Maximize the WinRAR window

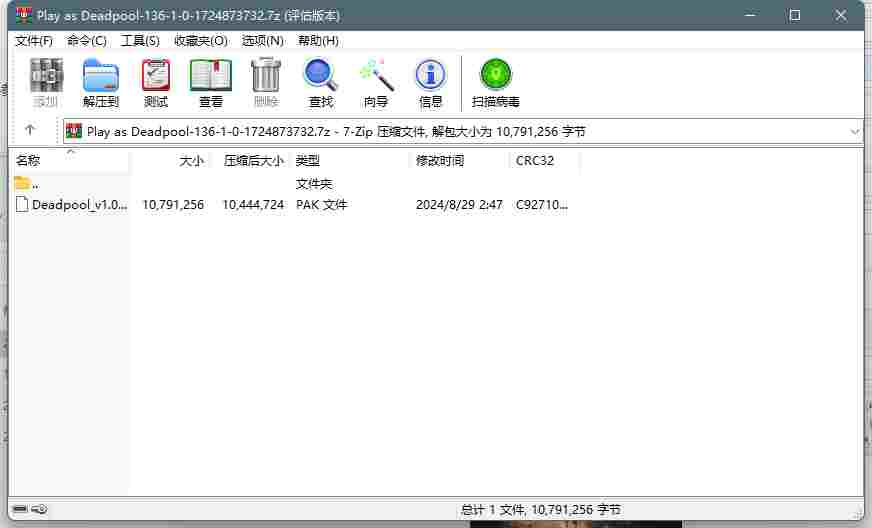[x=795, y=15]
